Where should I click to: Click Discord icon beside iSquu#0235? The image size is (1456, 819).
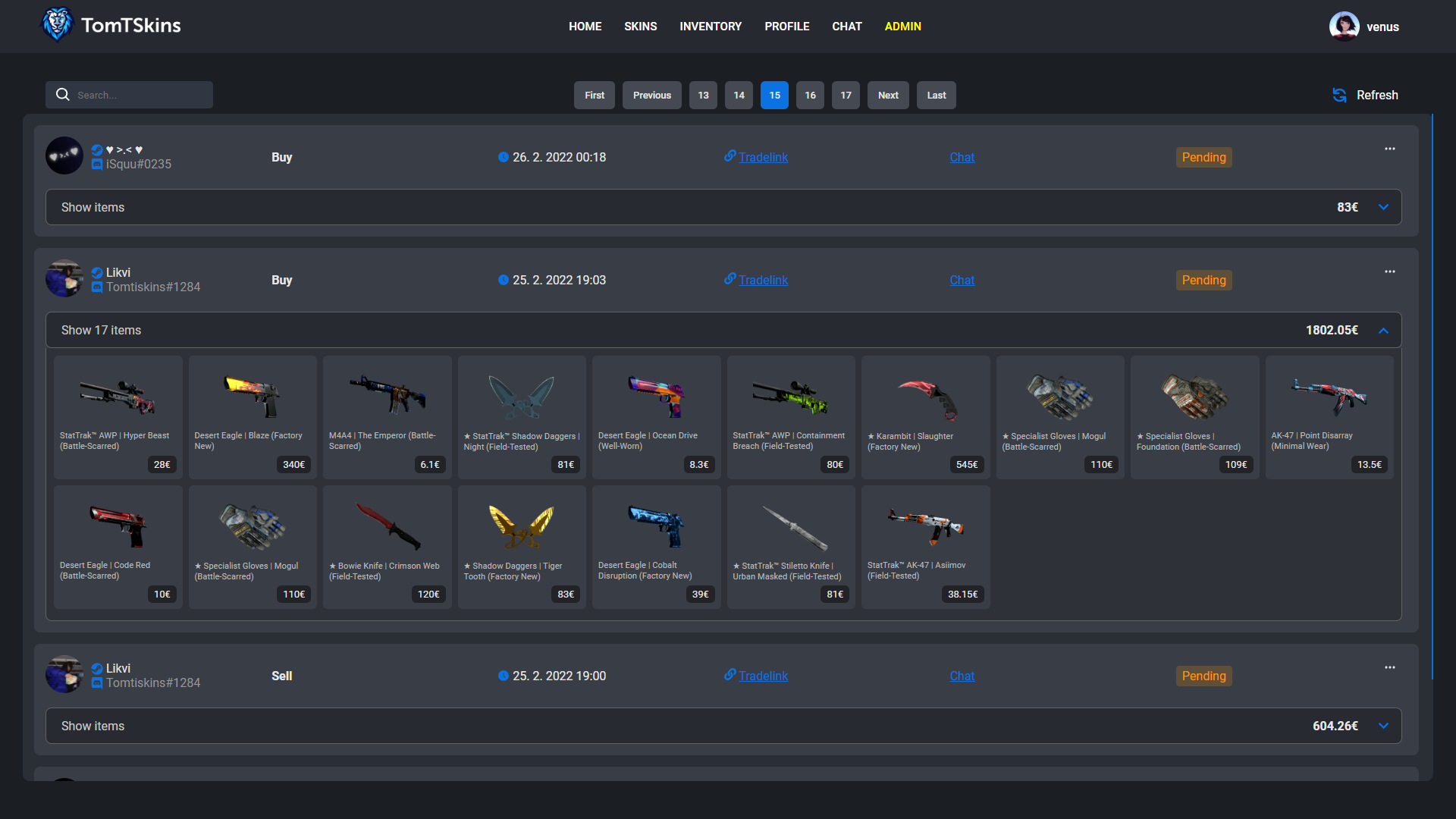coord(97,164)
